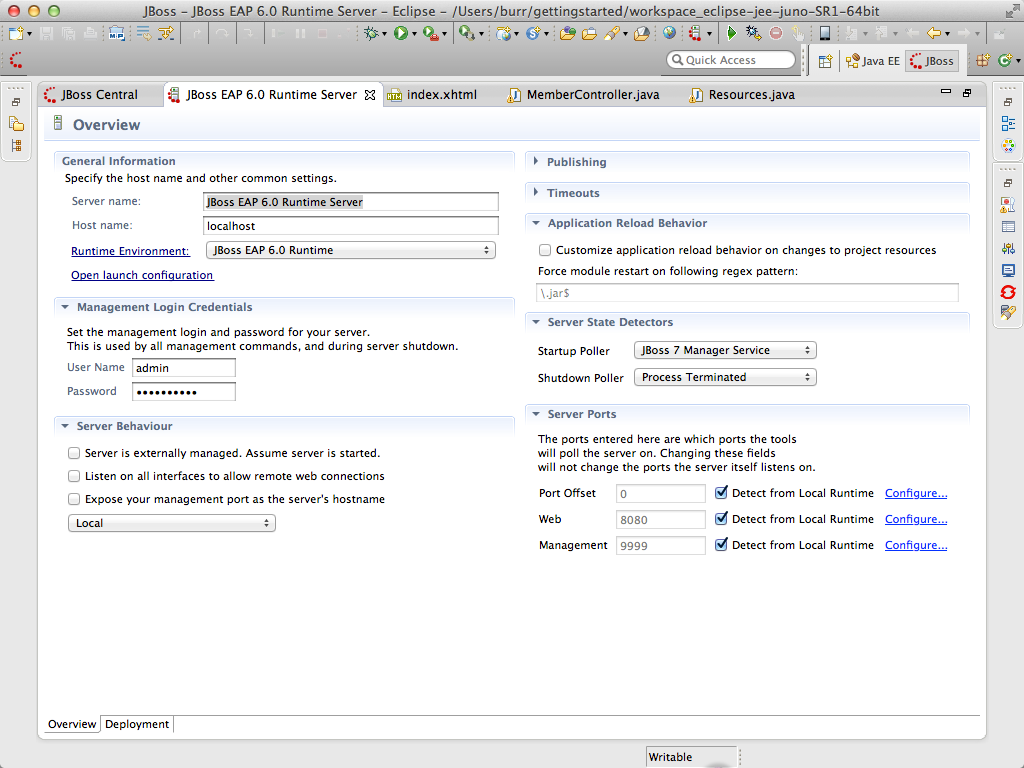Click the MP deploy toolbar icon

pos(117,33)
